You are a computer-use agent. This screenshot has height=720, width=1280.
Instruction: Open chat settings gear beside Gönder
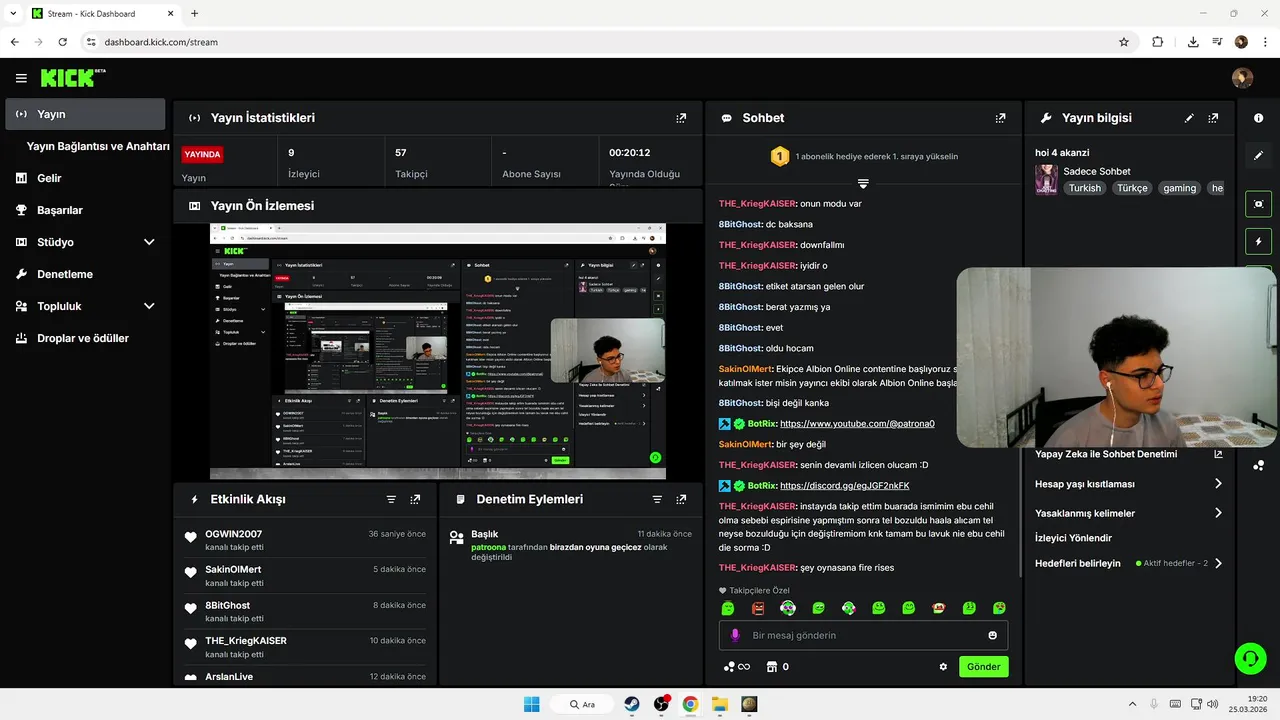pyautogui.click(x=943, y=667)
